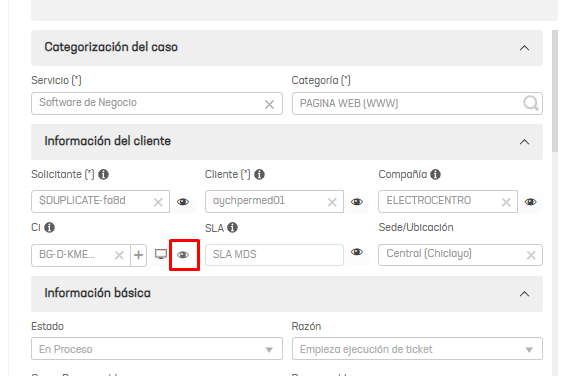This screenshot has width=580, height=376.
Task: Clear the Sede/Ubicación field
Action: 531,255
